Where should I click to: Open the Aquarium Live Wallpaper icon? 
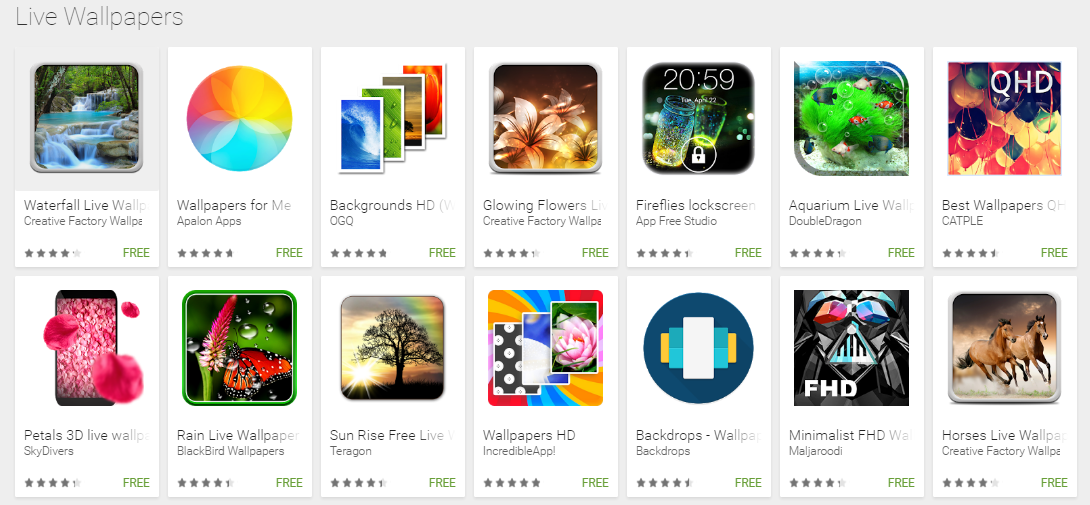coord(852,118)
